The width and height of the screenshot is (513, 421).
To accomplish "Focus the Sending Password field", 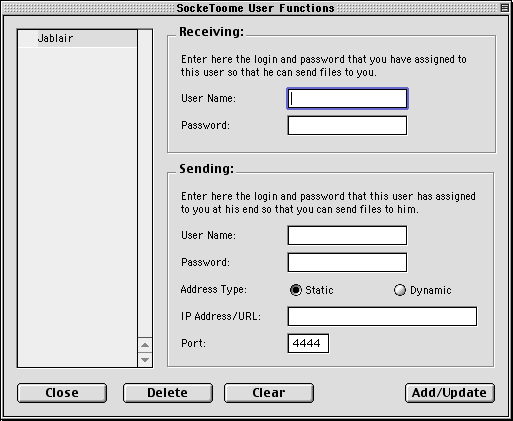I will 347,262.
